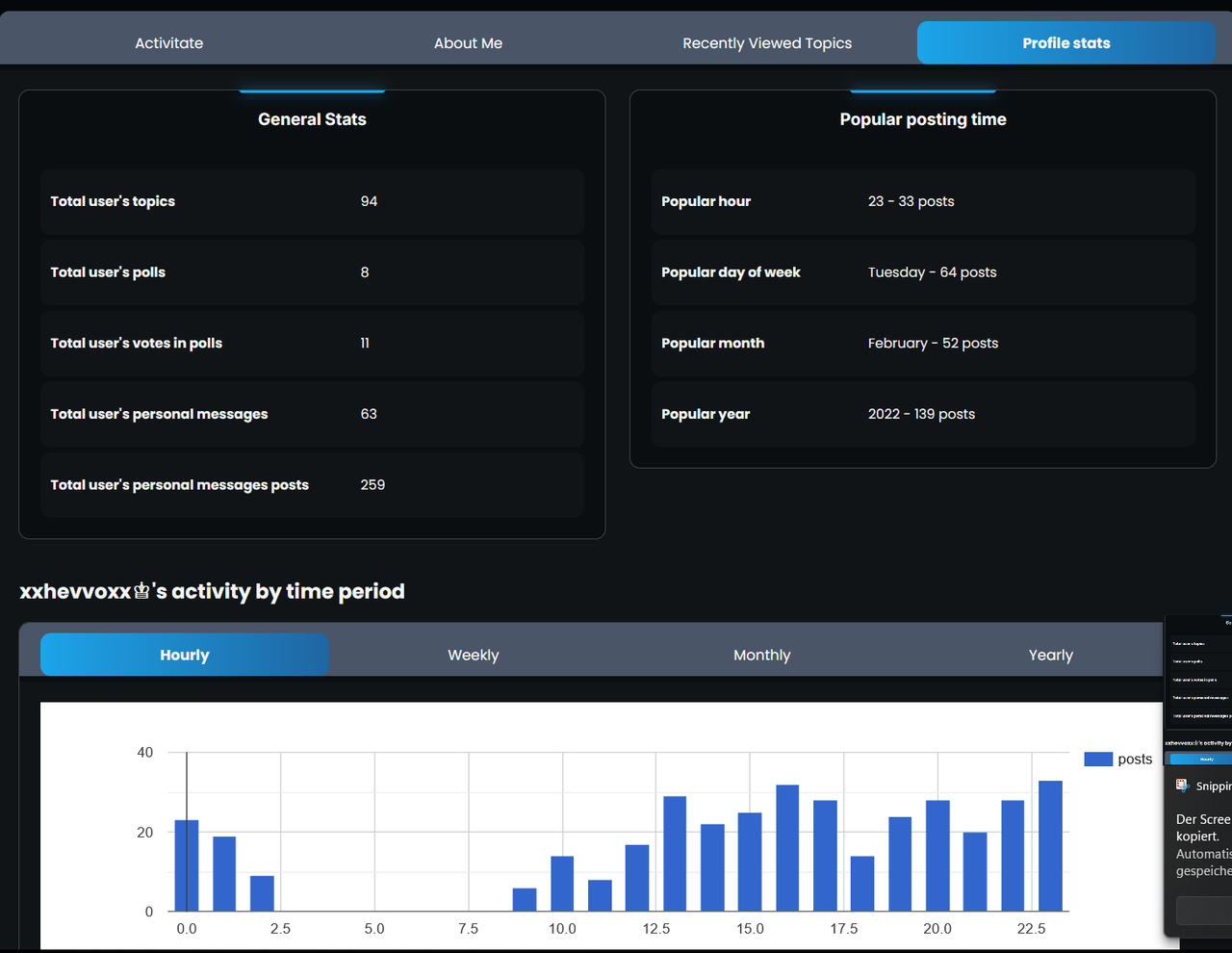Select the Total user's topics row label
The image size is (1232, 953).
[113, 201]
